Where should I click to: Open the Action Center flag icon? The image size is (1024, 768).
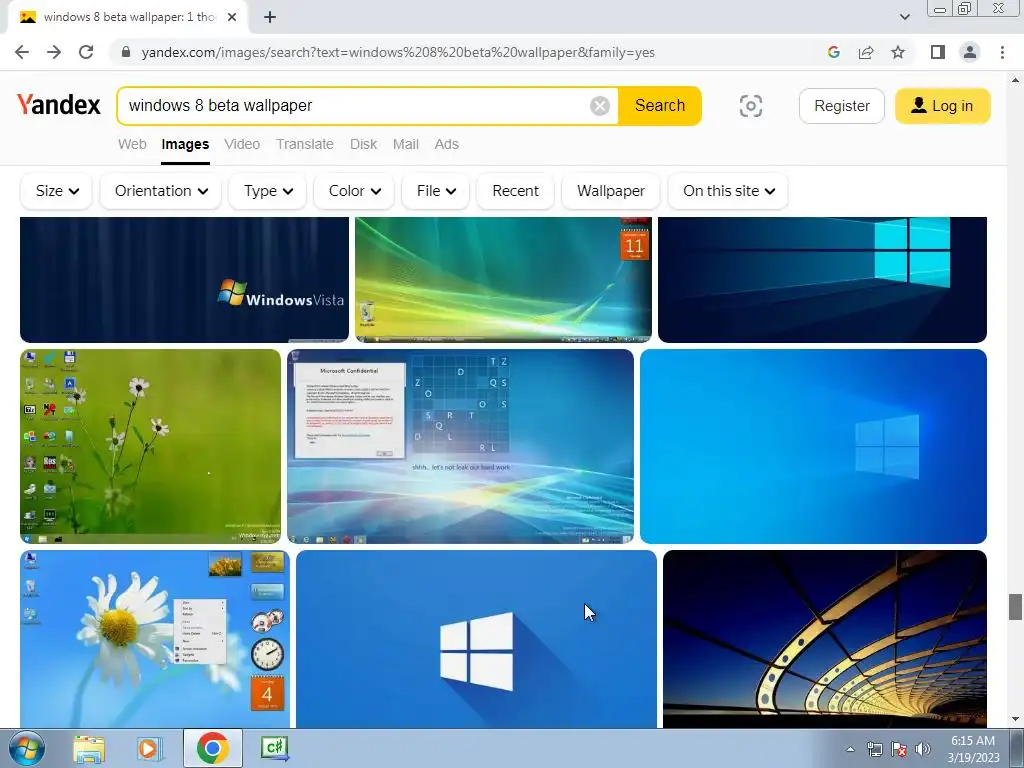coord(899,750)
